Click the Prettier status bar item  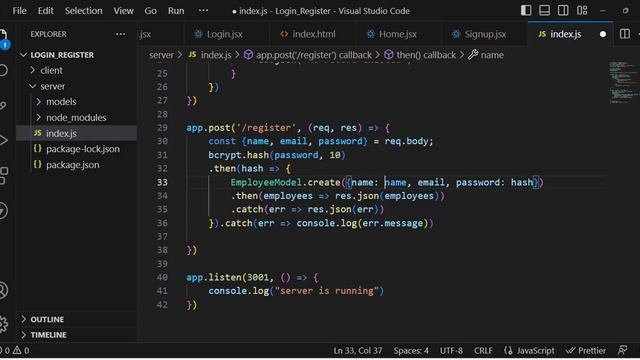[x=586, y=351]
